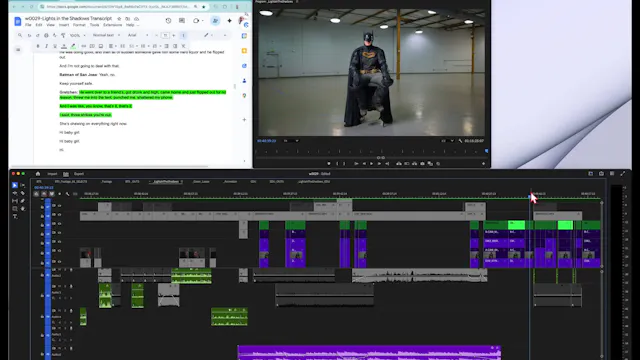Screen dimensions: 640x360
Task: Click Add Marker button in timeline header
Action: click(x=60, y=194)
